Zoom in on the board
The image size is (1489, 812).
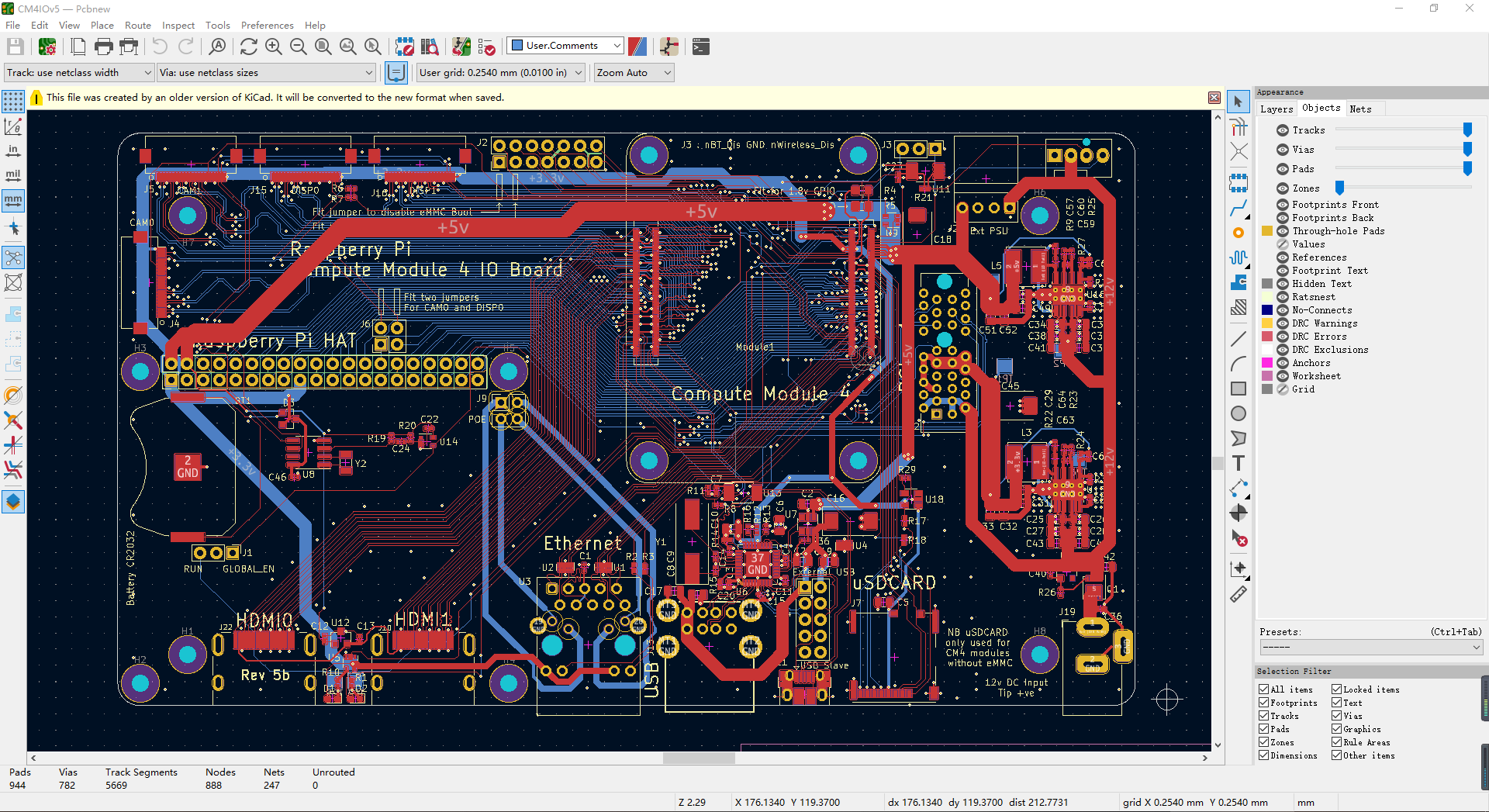click(273, 47)
